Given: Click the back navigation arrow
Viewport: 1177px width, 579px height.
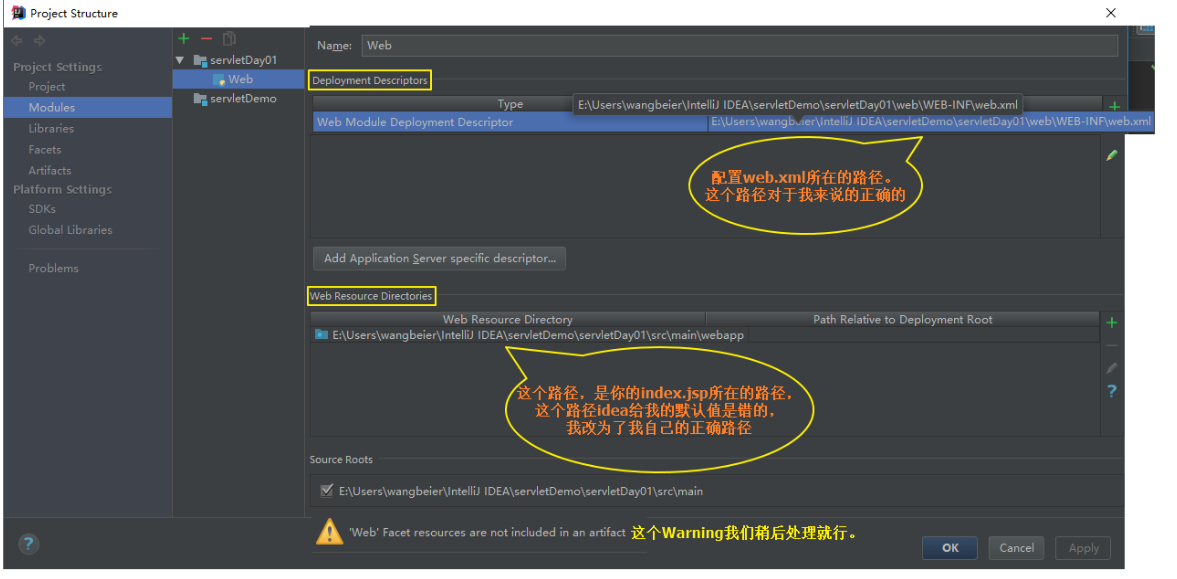Looking at the screenshot, I should (16, 40).
